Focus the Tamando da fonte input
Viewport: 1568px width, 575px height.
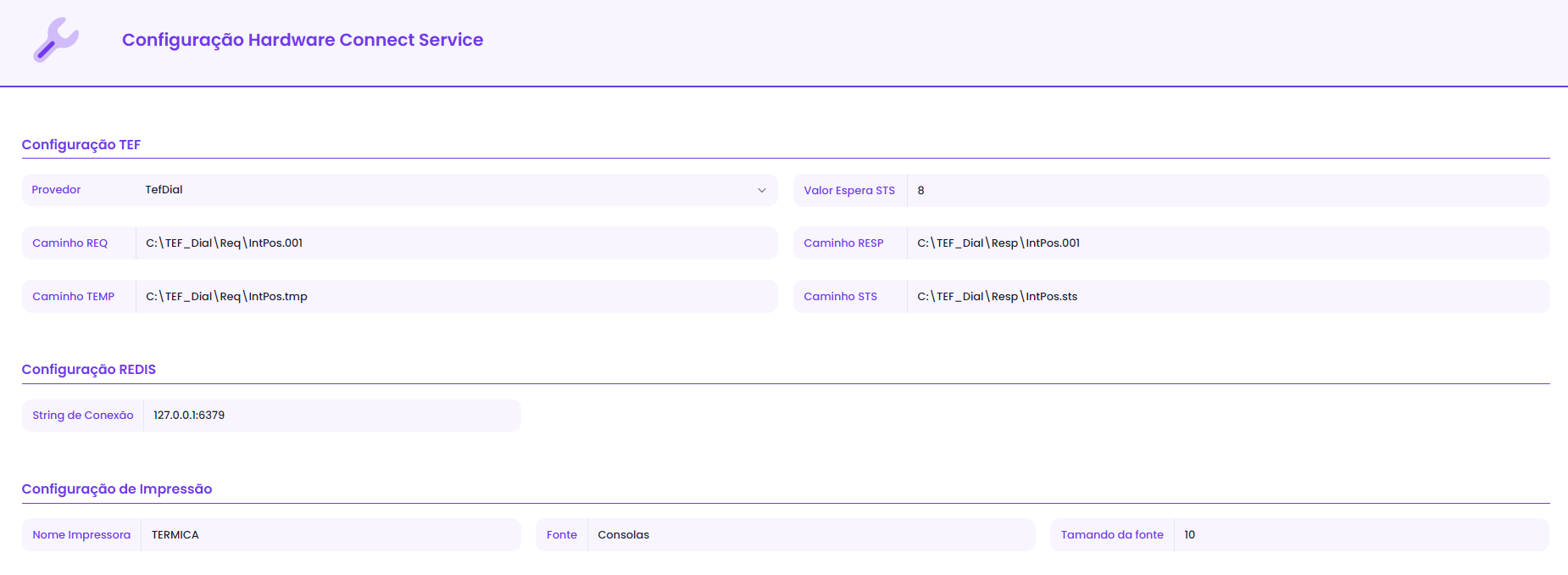[1360, 535]
